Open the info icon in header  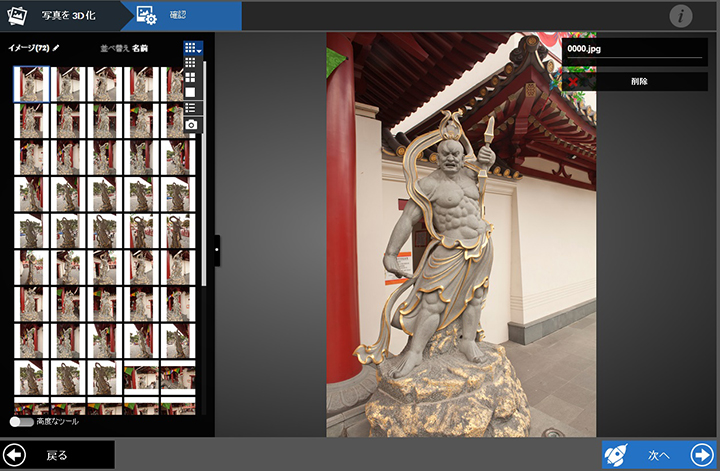point(681,16)
